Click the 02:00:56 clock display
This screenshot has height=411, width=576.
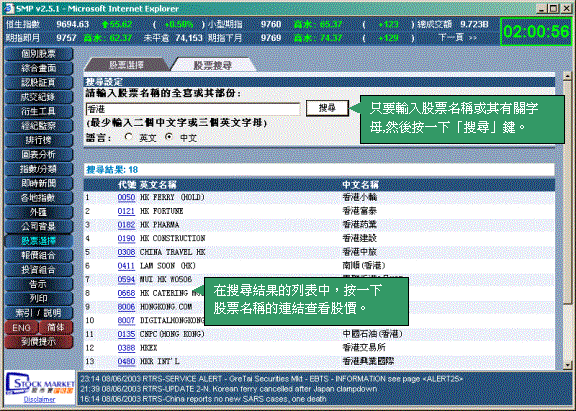click(536, 32)
